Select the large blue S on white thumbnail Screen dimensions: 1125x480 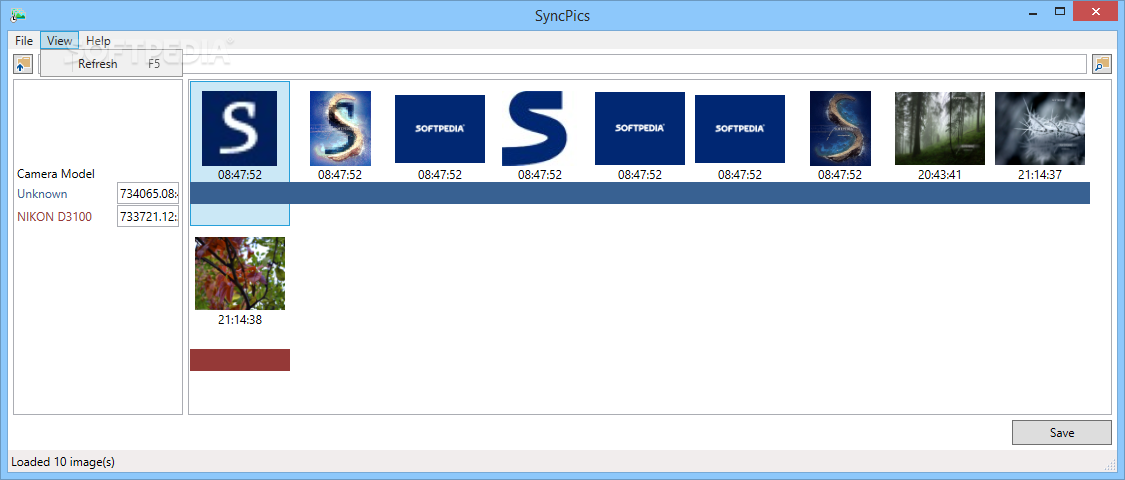pyautogui.click(x=534, y=128)
